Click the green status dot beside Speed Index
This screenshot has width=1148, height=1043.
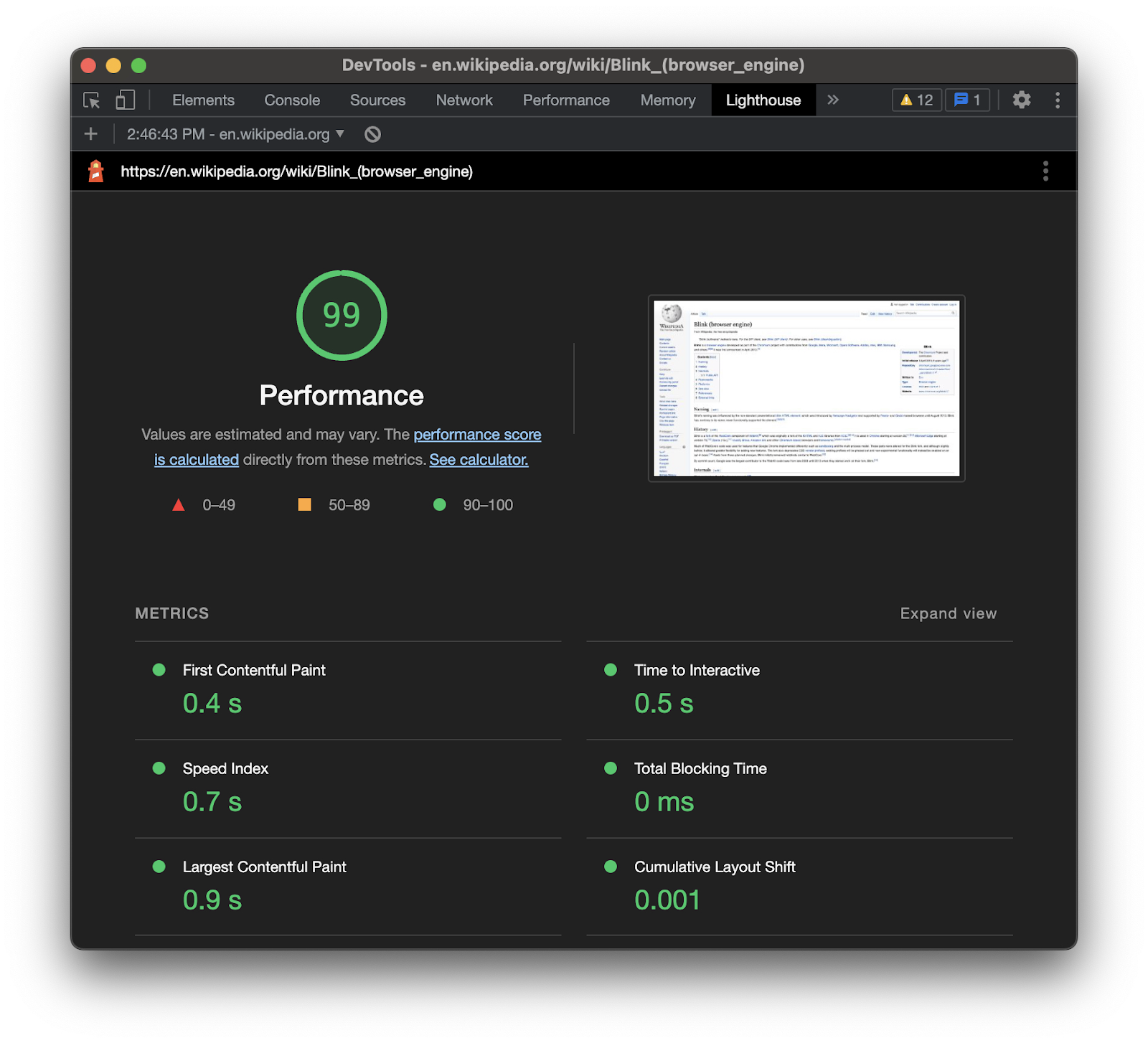[159, 768]
